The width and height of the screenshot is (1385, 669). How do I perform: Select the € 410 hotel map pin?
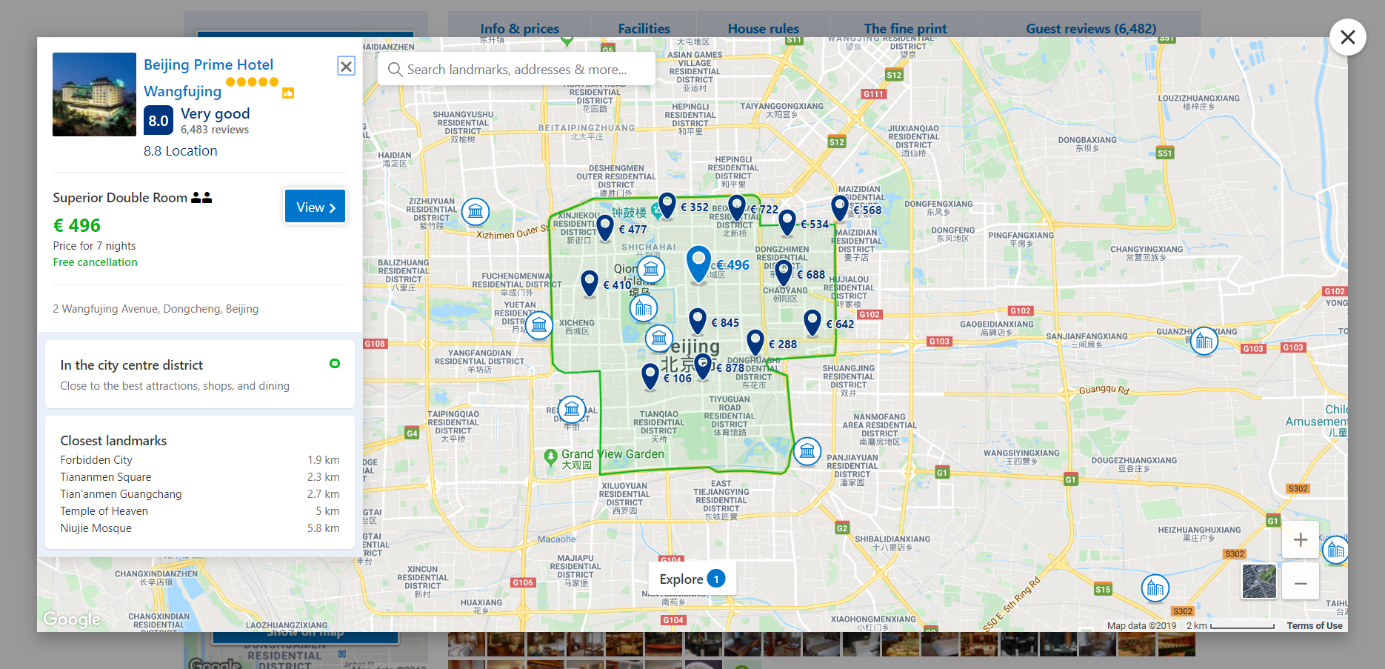tap(589, 284)
